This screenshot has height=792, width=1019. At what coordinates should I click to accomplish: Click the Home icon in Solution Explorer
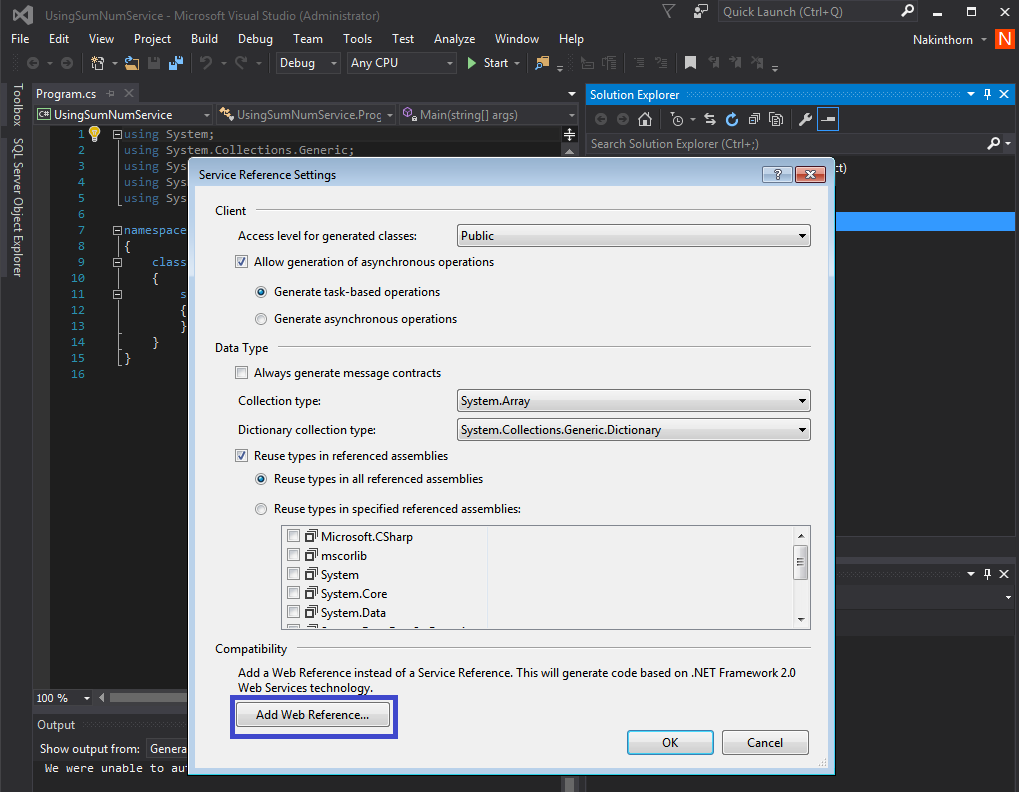coord(645,120)
